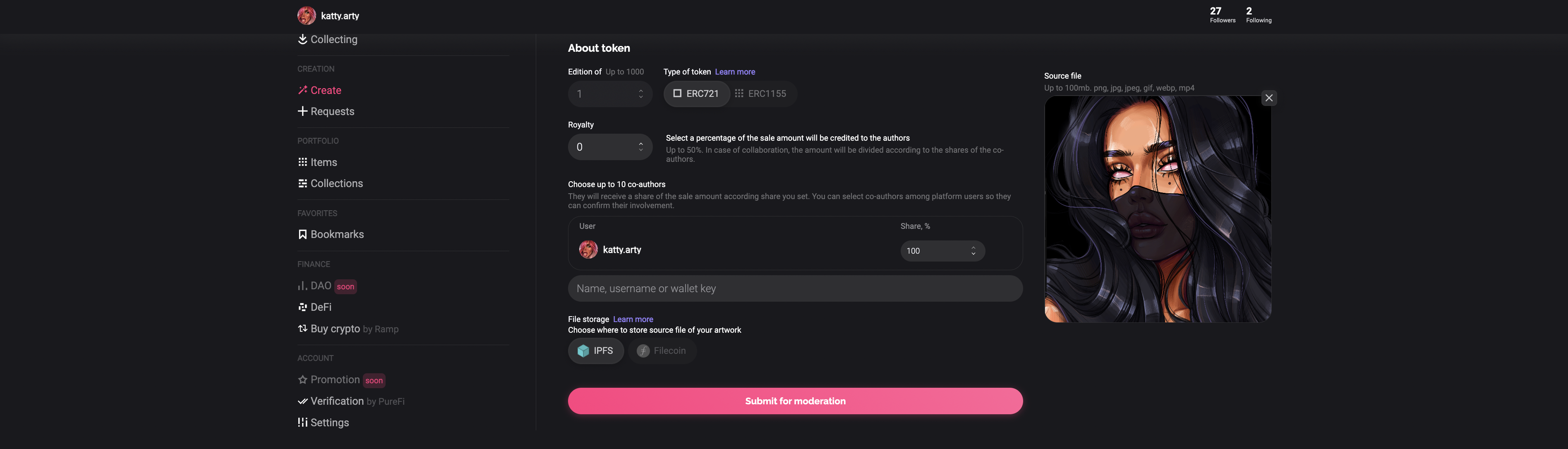
Task: Open Verification by PureFi menu item
Action: pos(351,401)
